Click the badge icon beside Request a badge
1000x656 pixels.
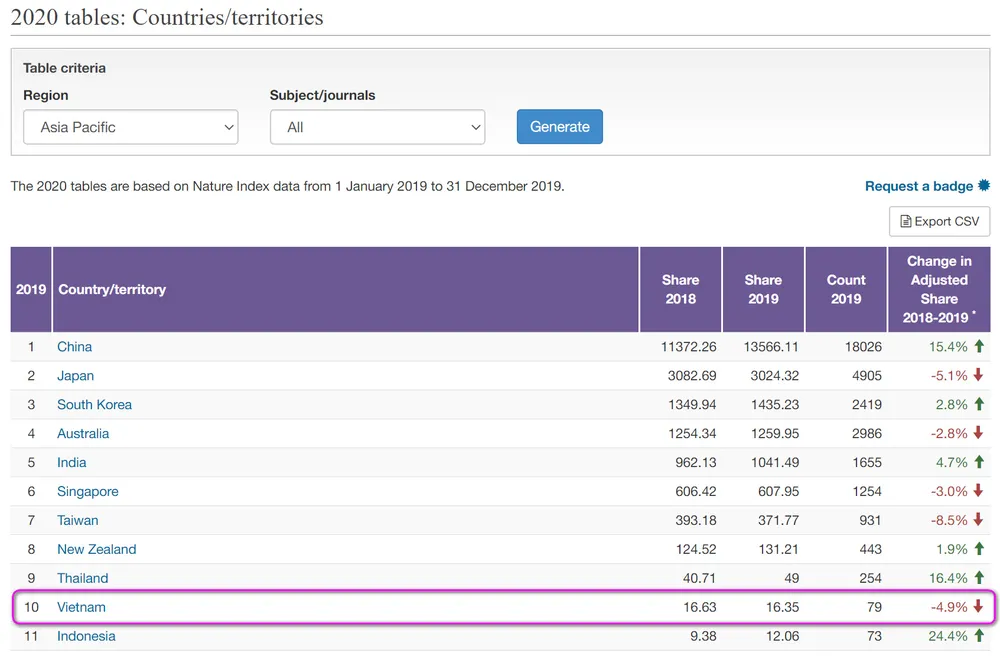984,186
